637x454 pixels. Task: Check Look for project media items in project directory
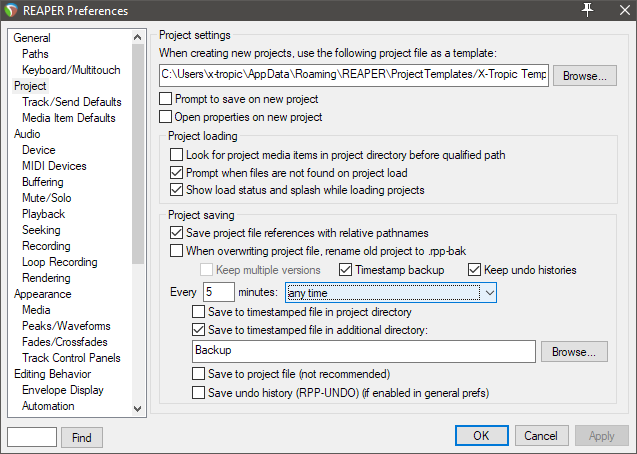point(176,155)
